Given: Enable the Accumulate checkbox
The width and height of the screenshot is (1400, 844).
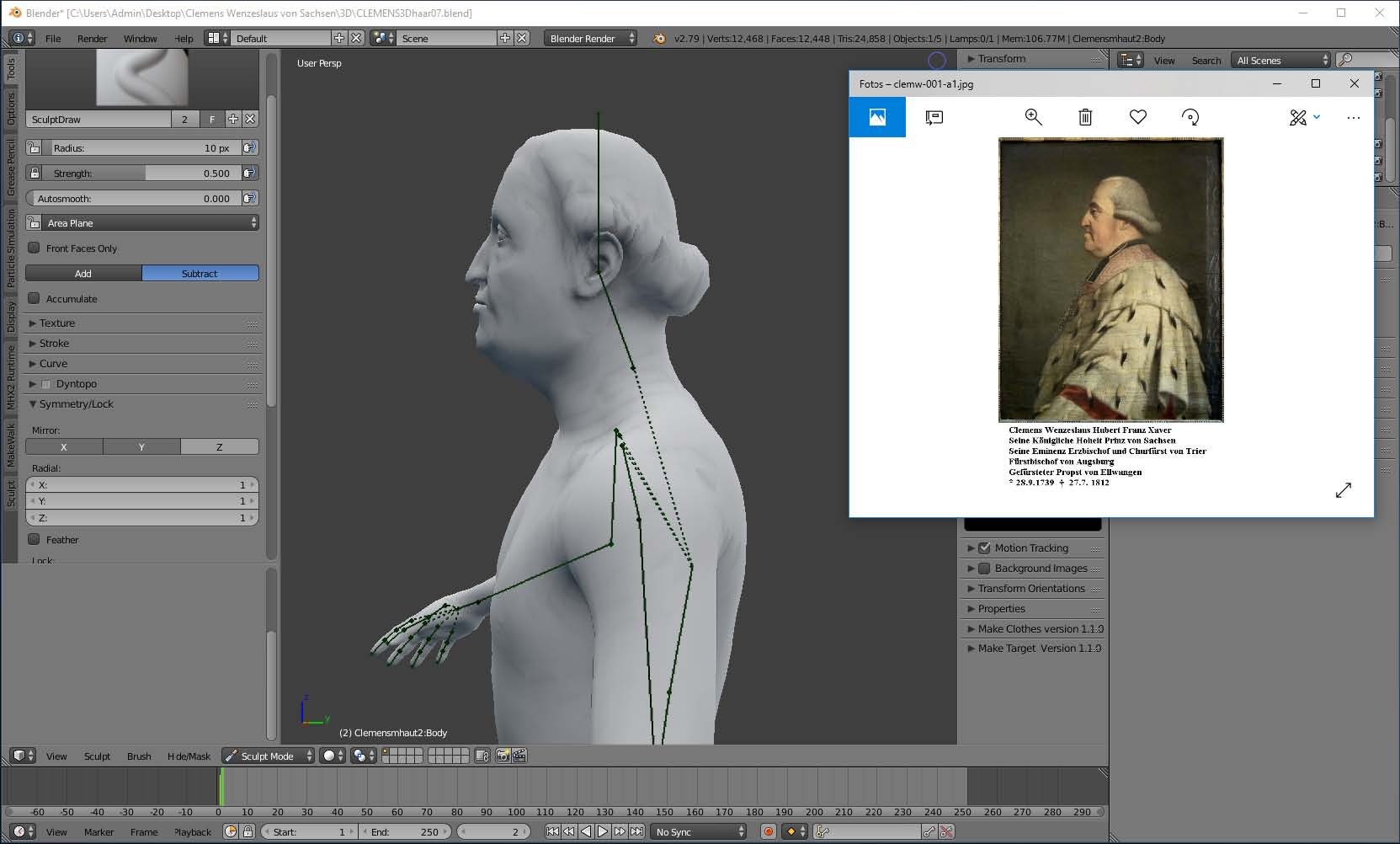Looking at the screenshot, I should (x=35, y=298).
